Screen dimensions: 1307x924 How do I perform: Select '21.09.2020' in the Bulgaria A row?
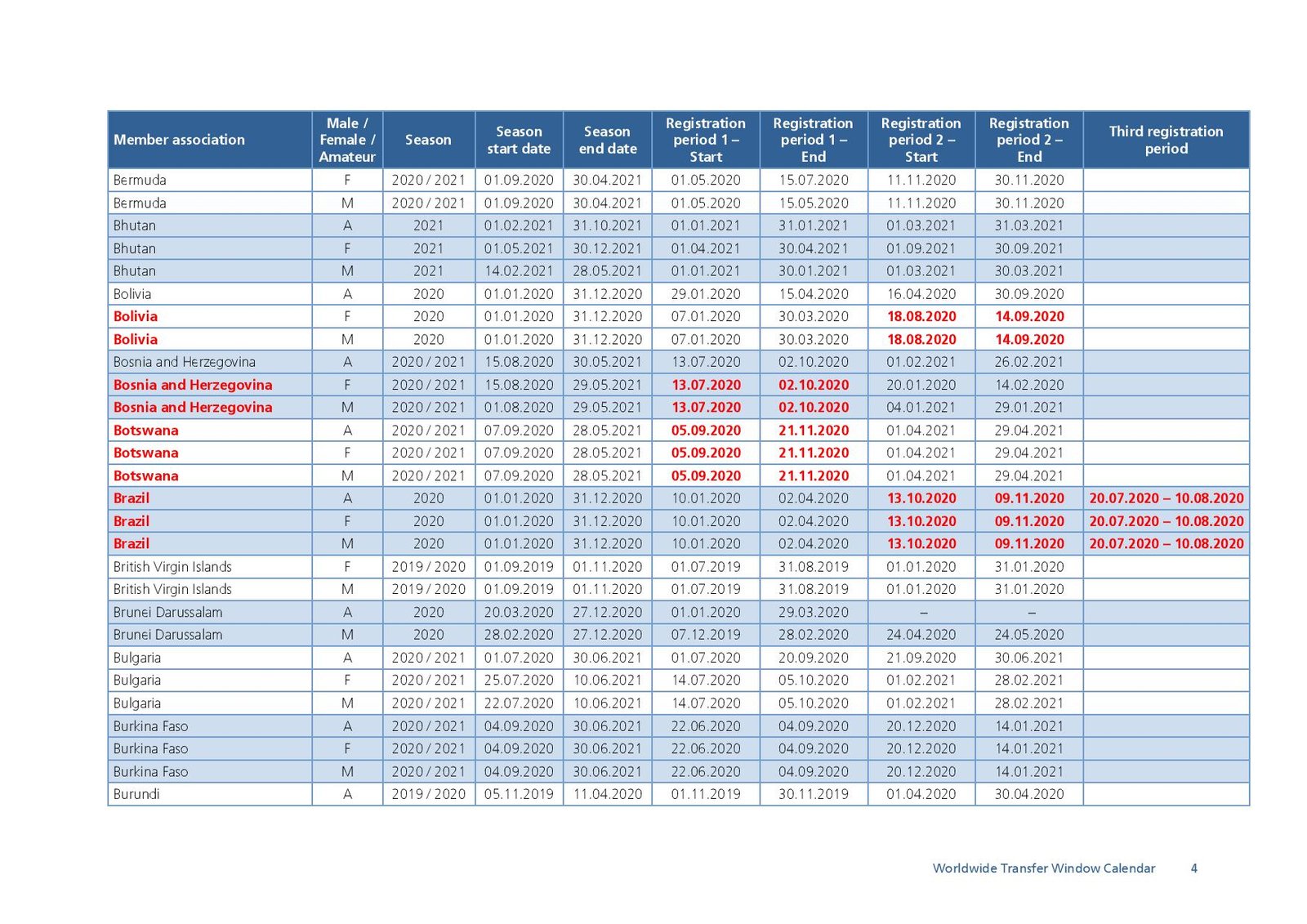click(921, 658)
